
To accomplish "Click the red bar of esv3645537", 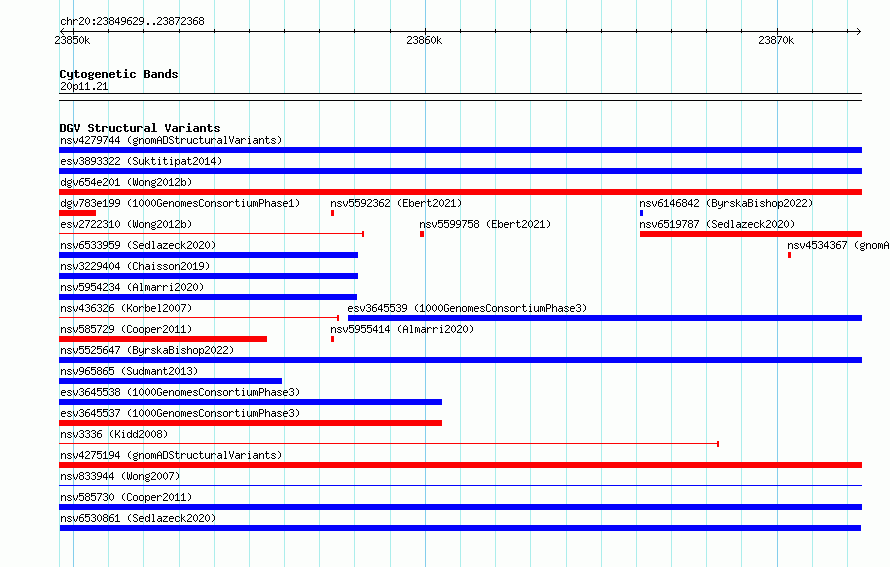I will click(250, 423).
